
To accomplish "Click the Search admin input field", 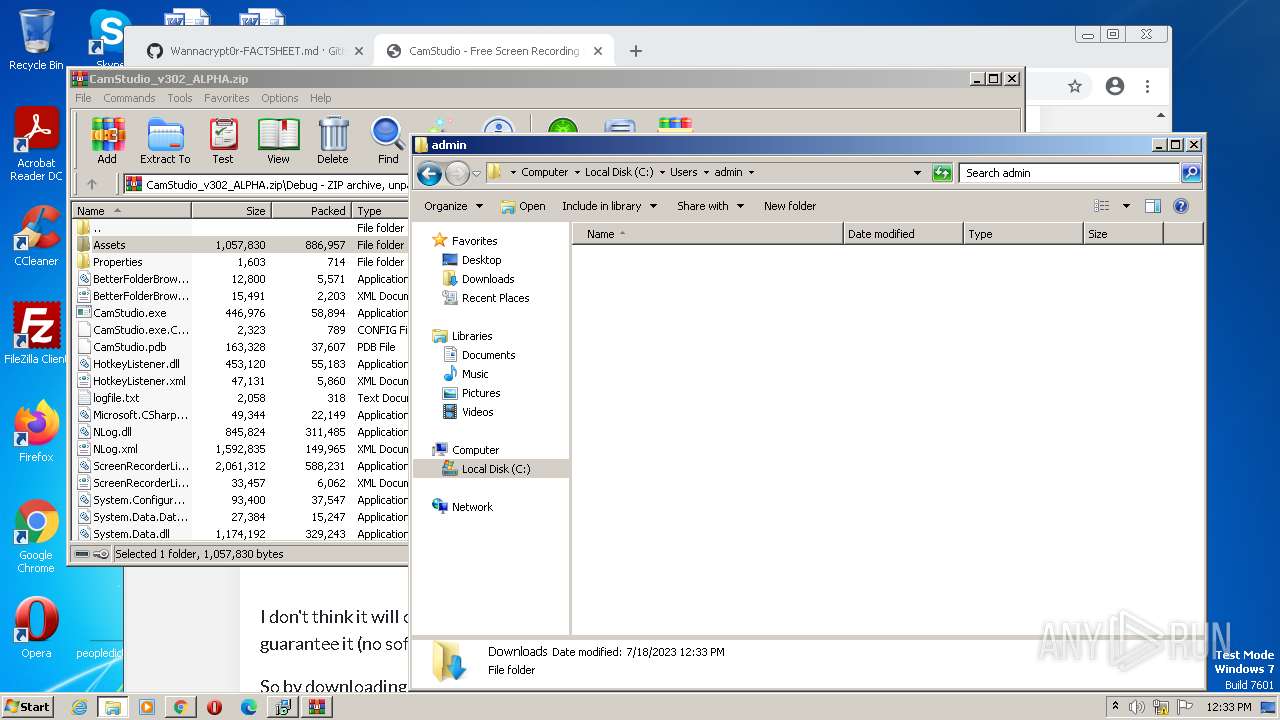I will [x=1069, y=173].
